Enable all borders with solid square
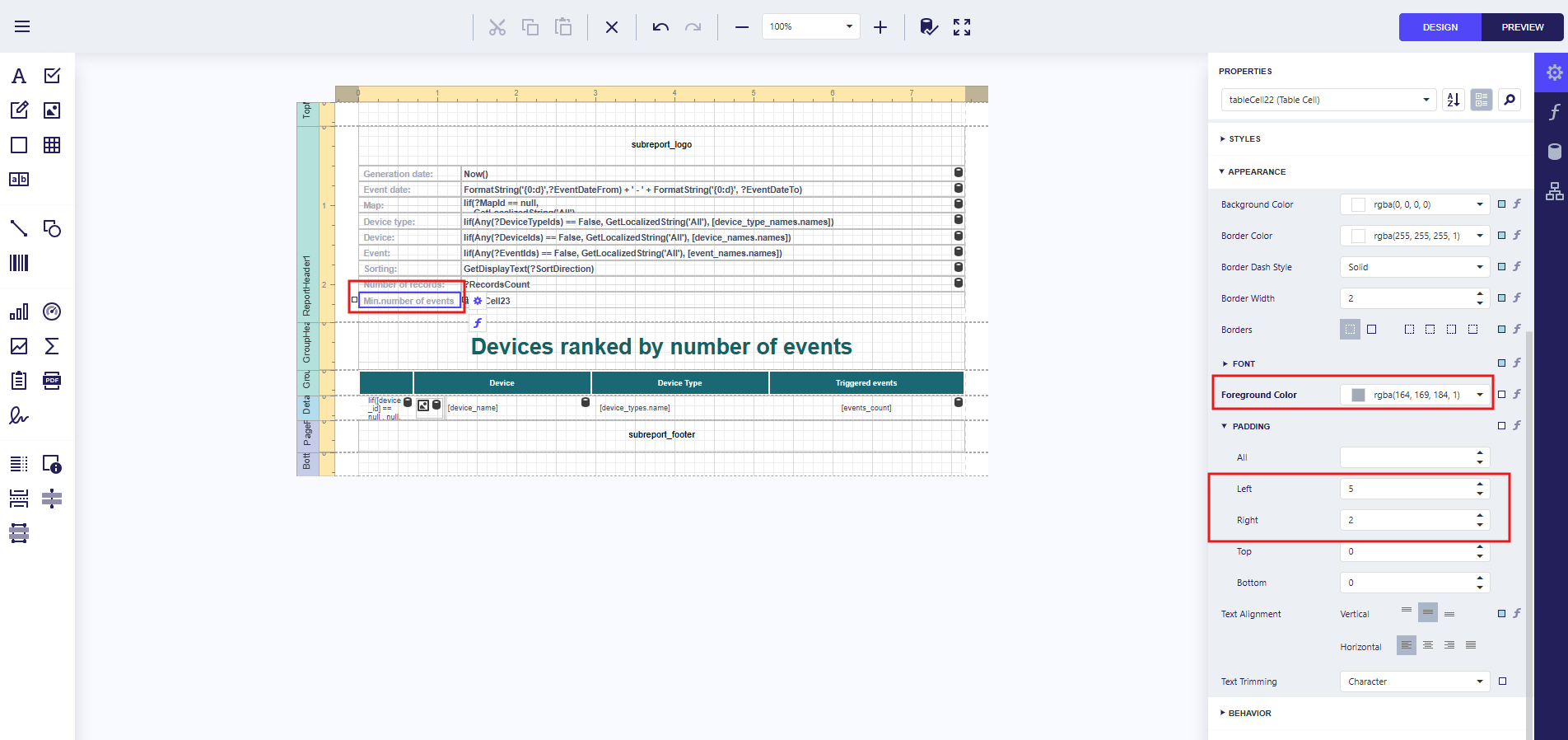1568x740 pixels. (1371, 330)
